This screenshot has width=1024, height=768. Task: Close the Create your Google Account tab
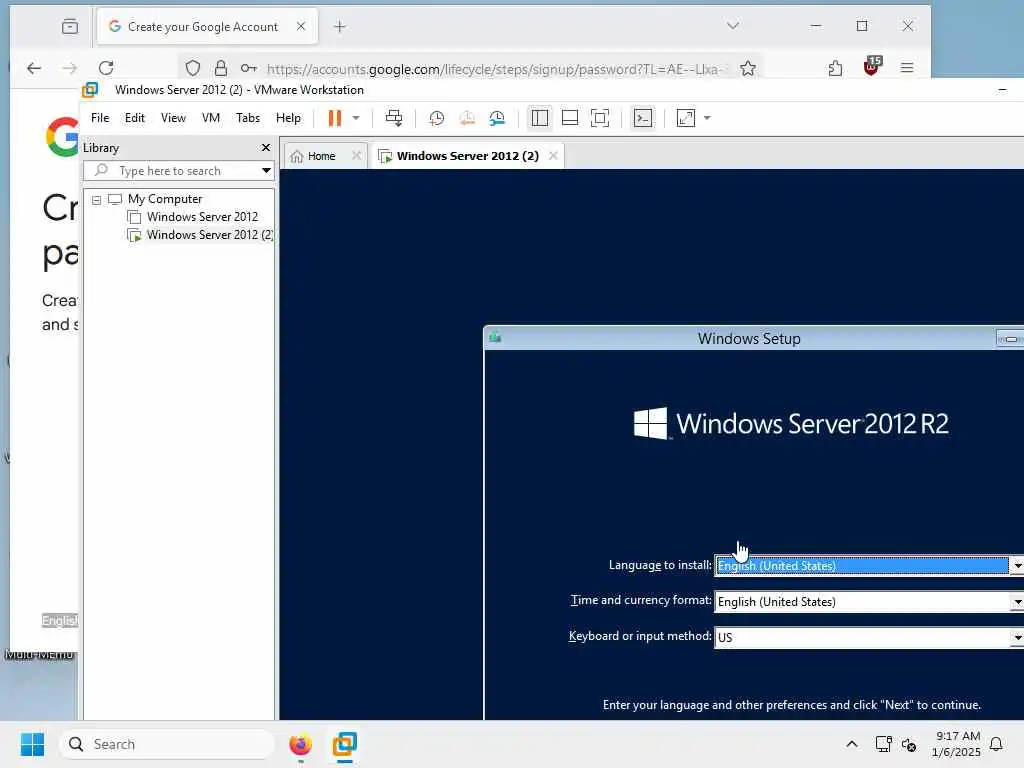click(x=300, y=26)
